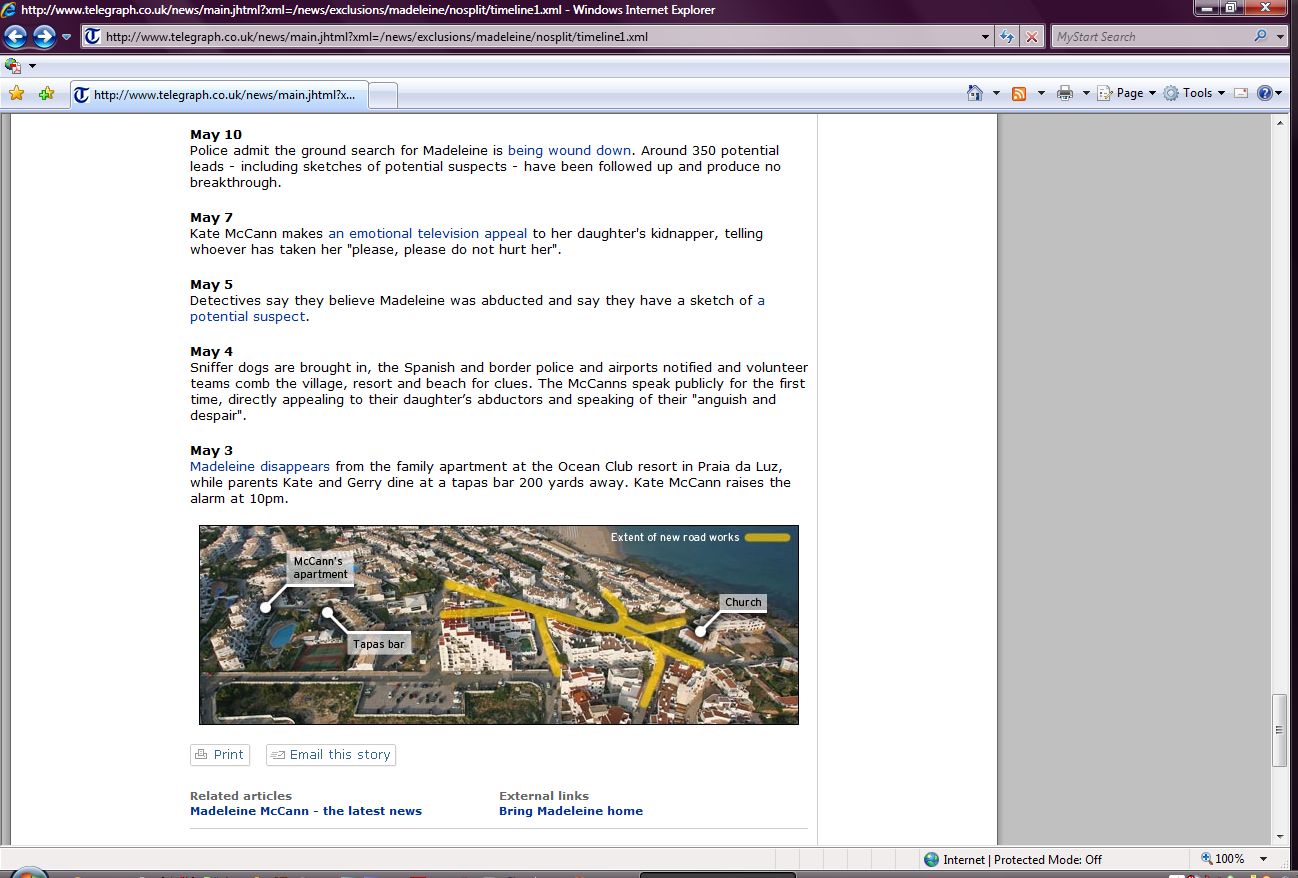Click the browser Back arrow button

click(15, 37)
